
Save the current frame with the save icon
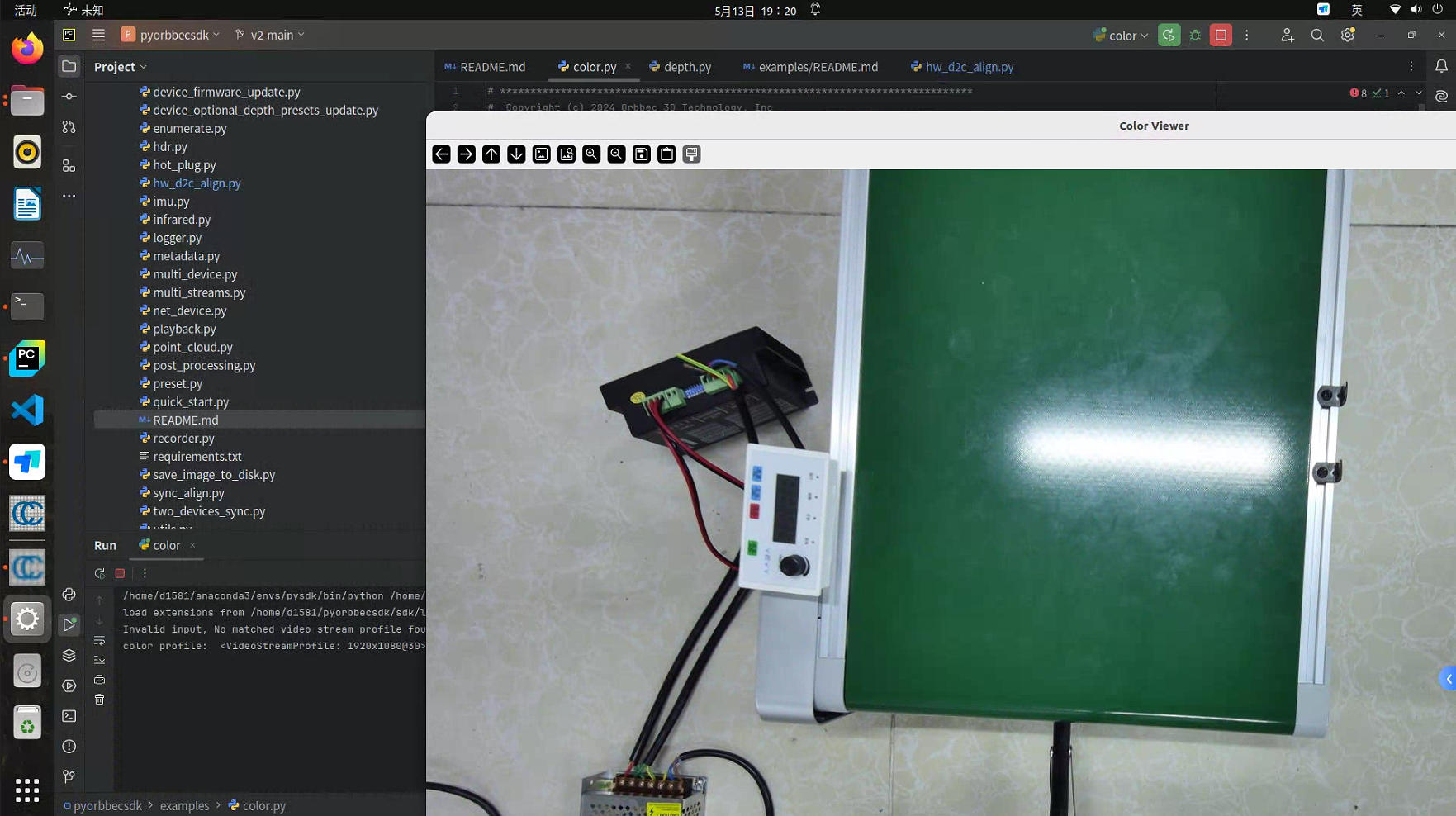[x=642, y=154]
